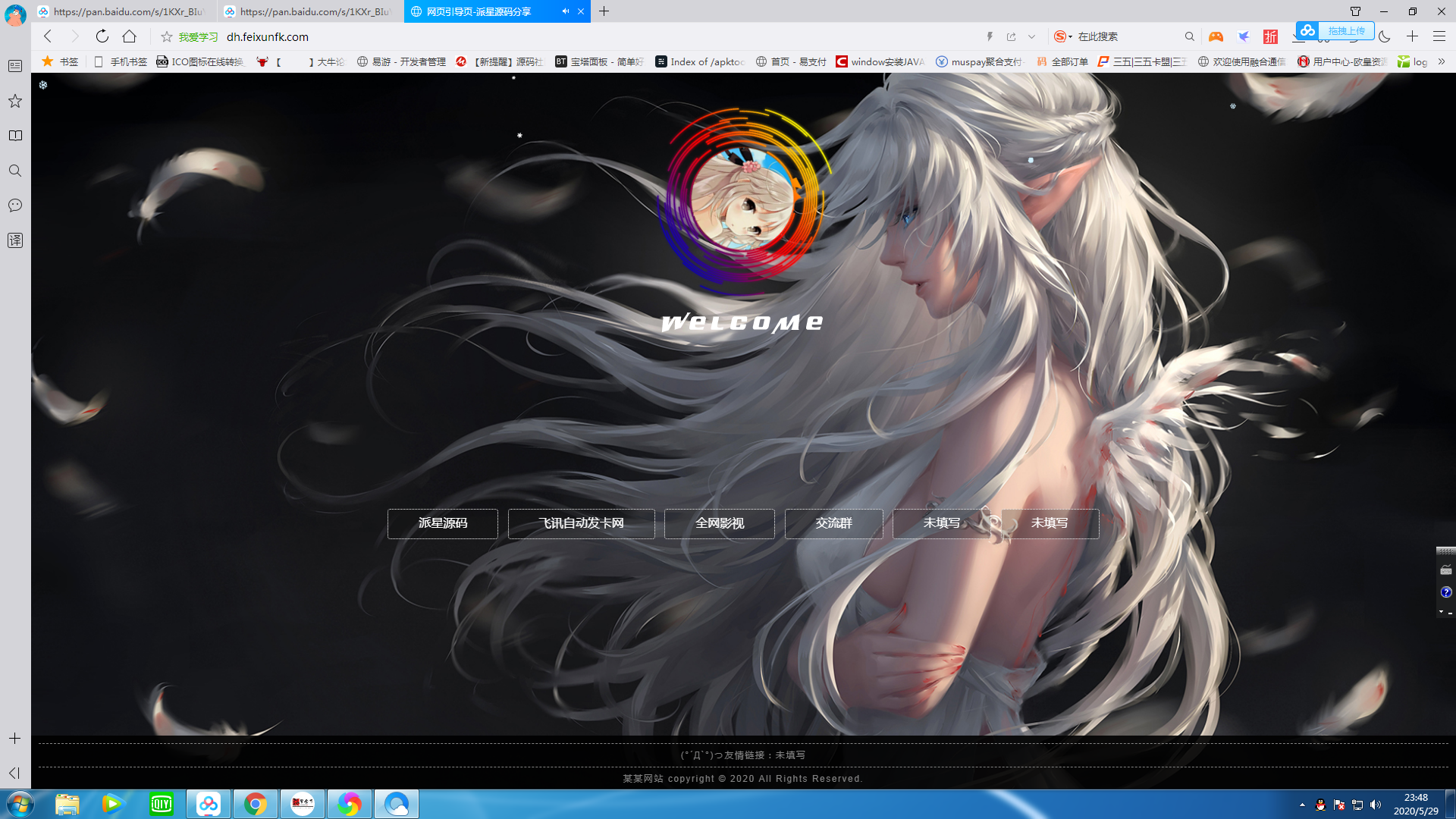
Task: Open iQIYI app in taskbar
Action: tap(162, 804)
